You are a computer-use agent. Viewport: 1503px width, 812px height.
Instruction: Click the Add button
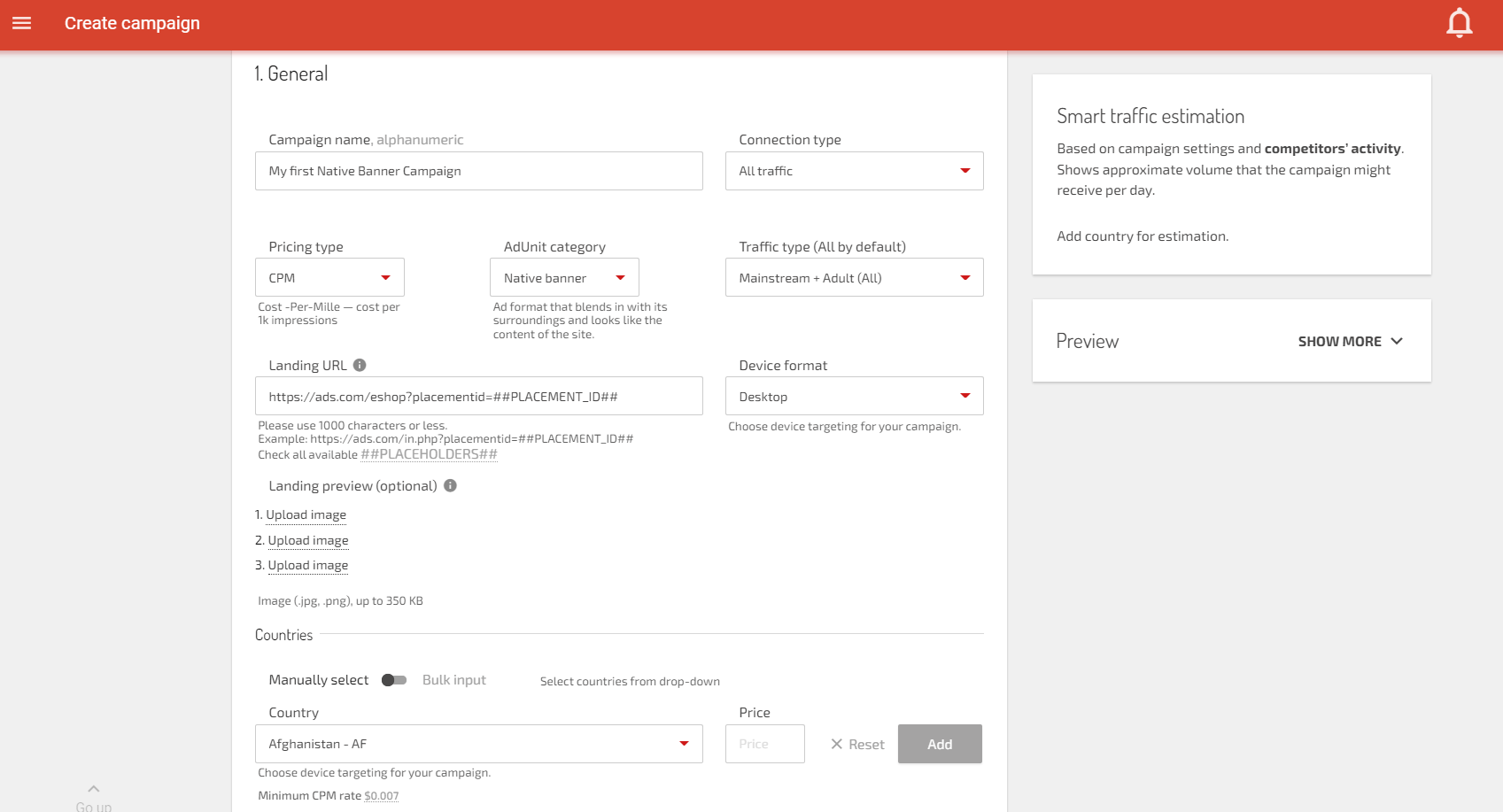[940, 744]
